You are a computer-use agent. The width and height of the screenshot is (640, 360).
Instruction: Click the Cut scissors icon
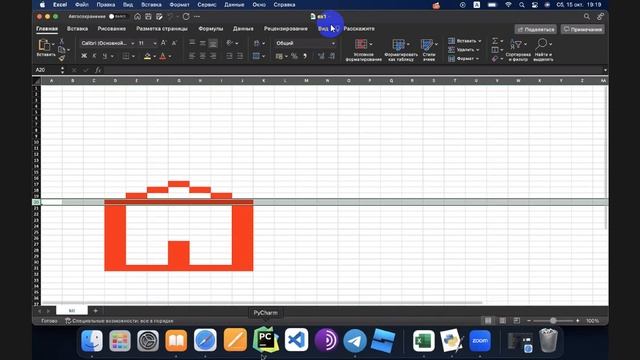tap(62, 41)
